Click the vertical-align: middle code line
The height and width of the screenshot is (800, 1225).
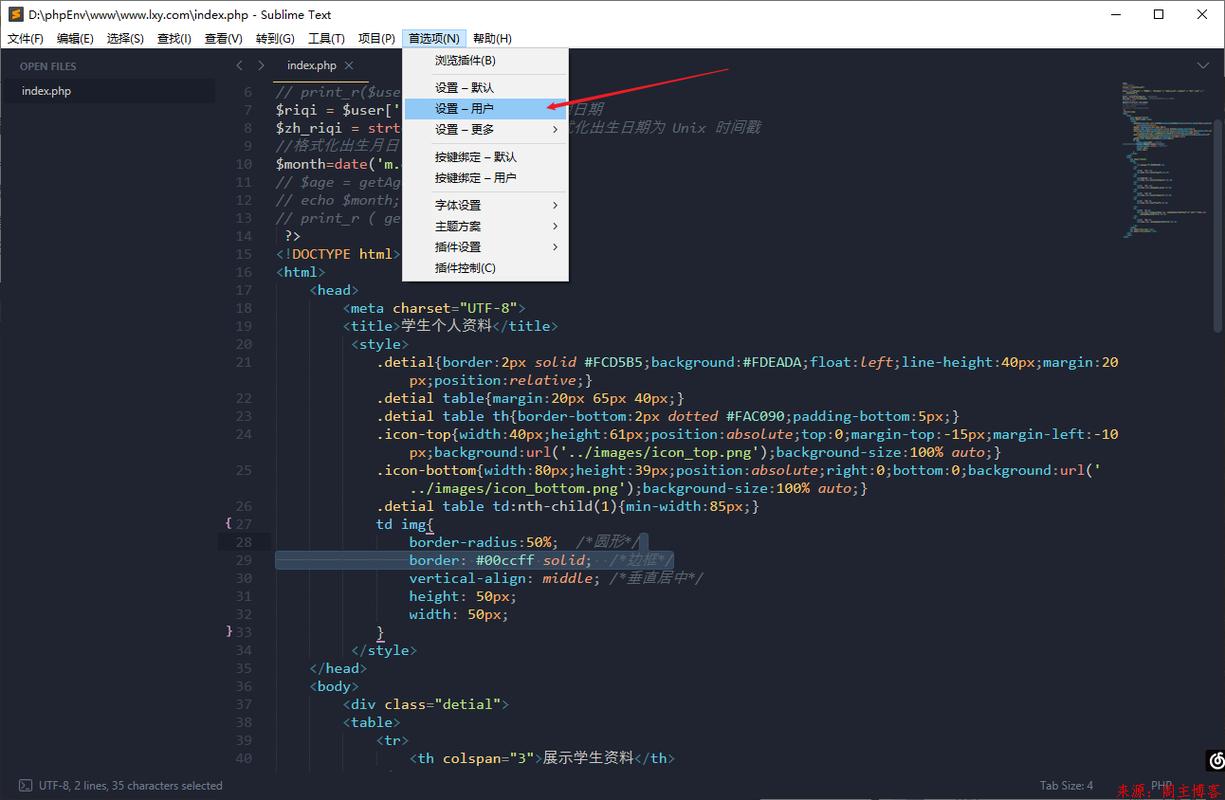click(556, 578)
